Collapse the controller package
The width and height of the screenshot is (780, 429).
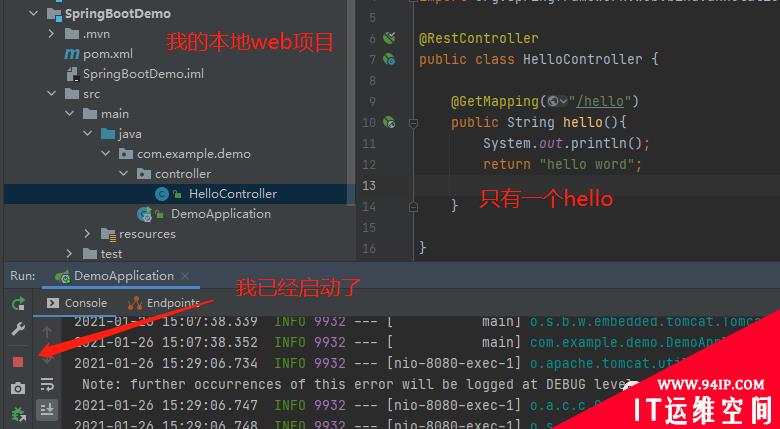(123, 174)
